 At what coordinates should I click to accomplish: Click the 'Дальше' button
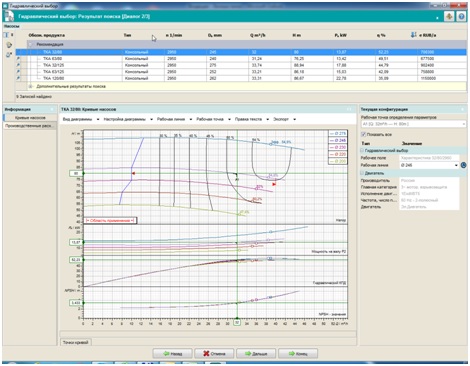pos(256,354)
